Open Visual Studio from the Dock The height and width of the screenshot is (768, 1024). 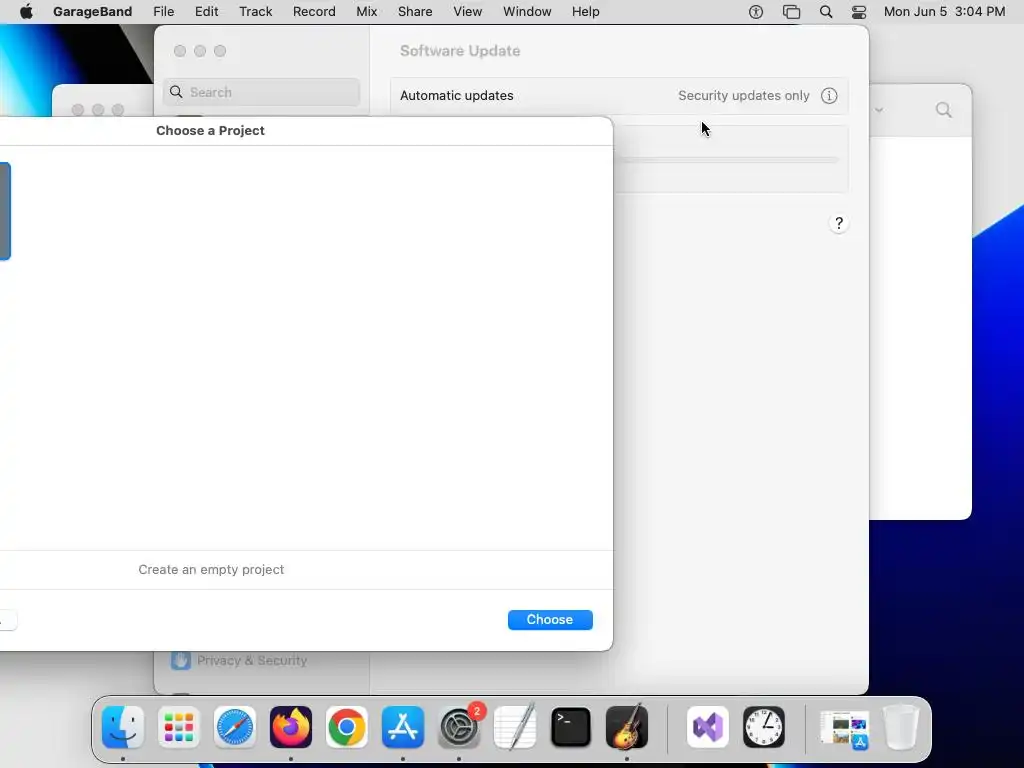[x=708, y=727]
